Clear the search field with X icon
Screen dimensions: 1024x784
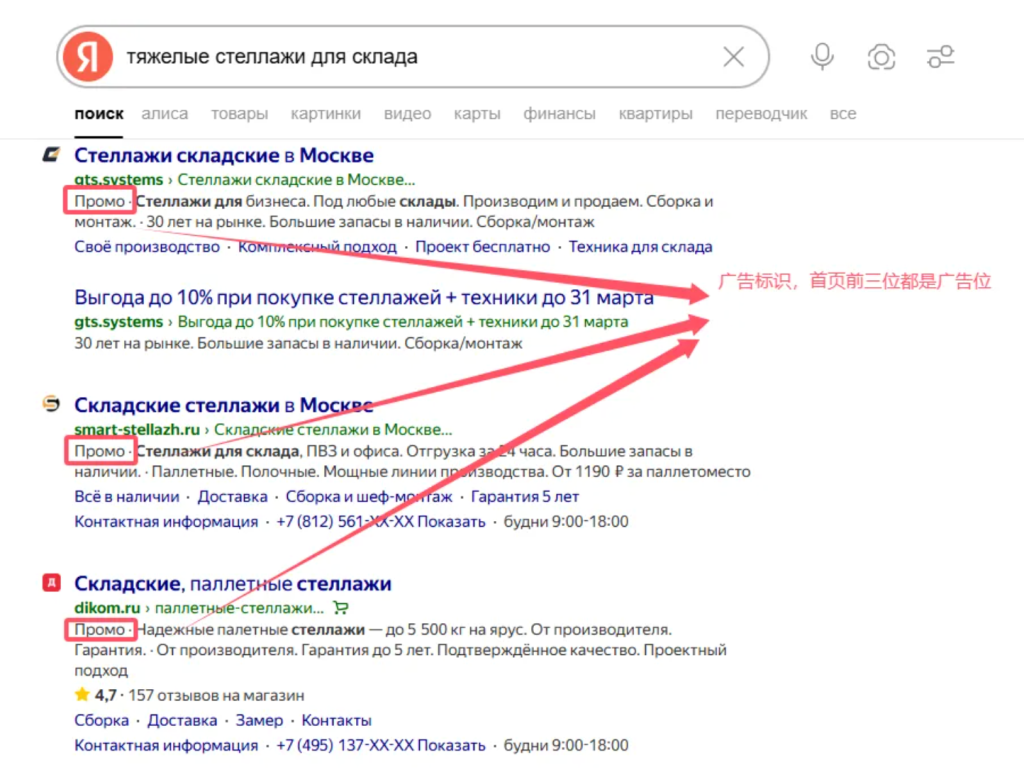(x=733, y=57)
